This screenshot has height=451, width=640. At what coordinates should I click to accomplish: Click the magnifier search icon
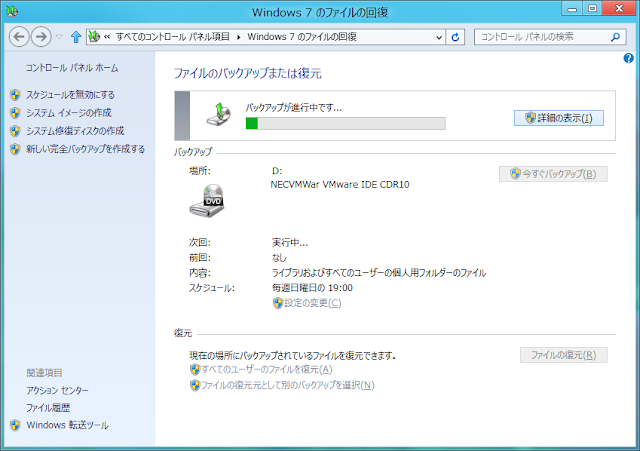(615, 37)
